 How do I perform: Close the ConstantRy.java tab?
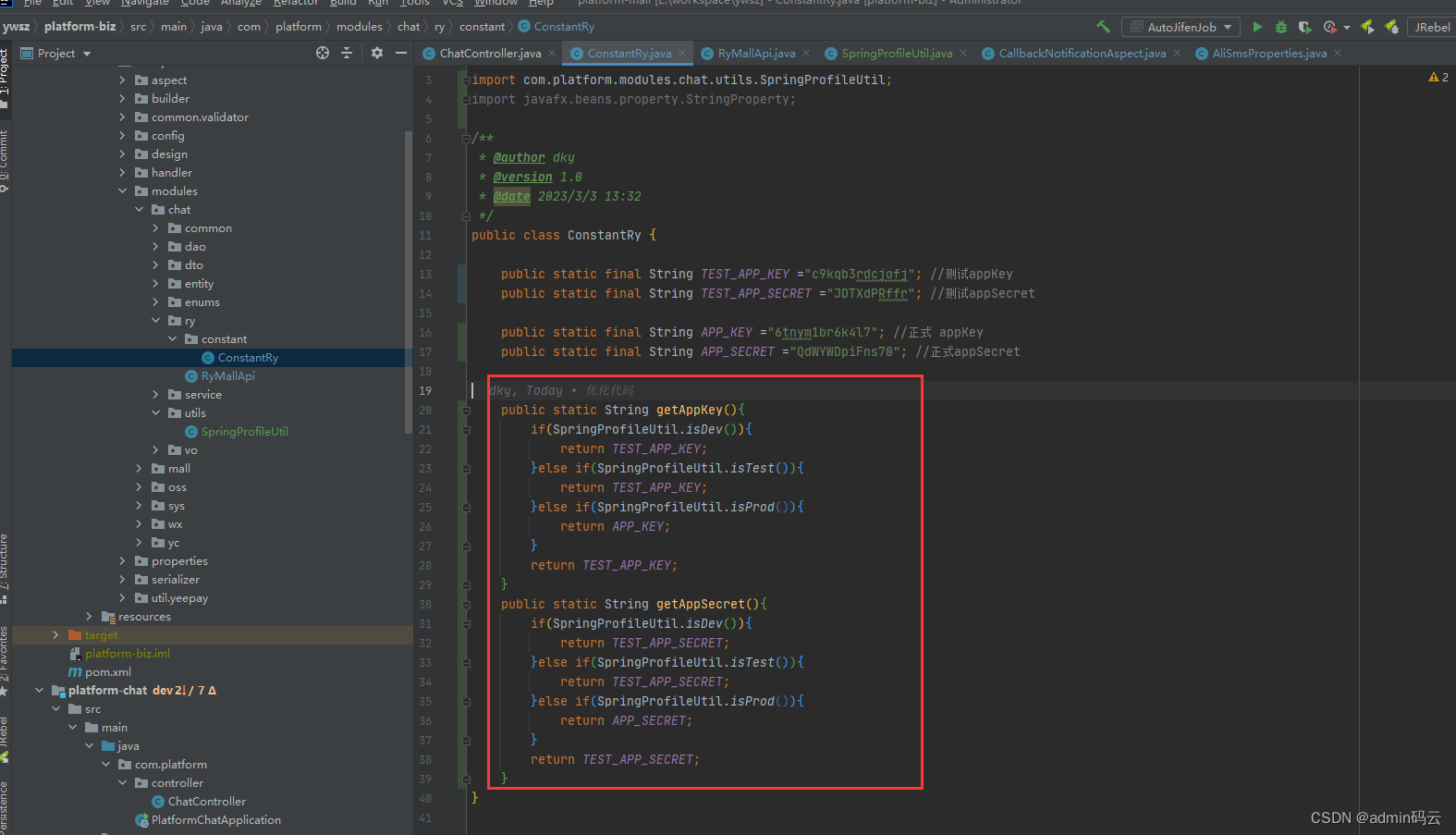coord(682,53)
